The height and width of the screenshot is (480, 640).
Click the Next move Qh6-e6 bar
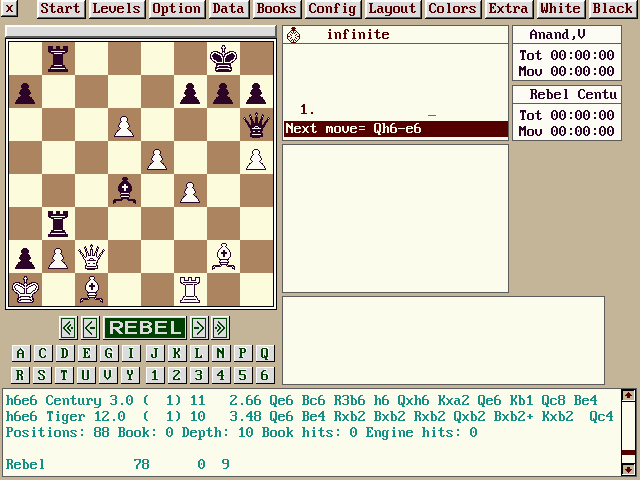click(x=396, y=129)
